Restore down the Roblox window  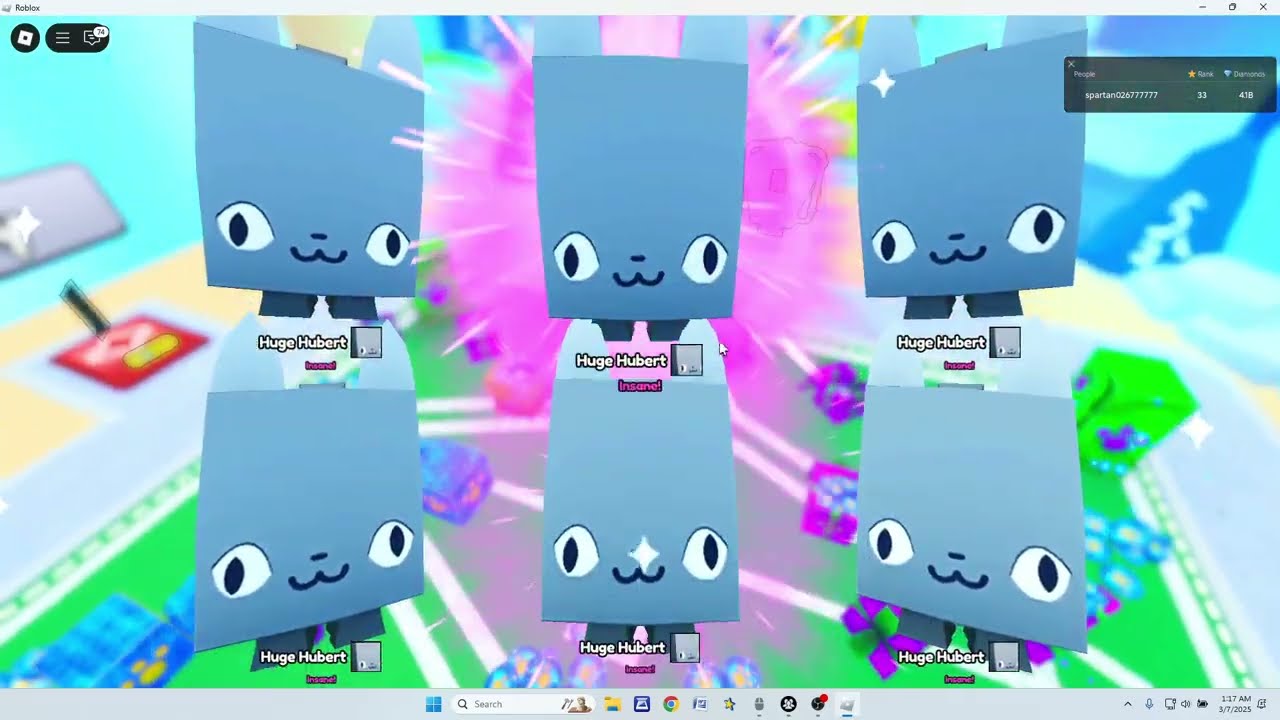(1232, 7)
